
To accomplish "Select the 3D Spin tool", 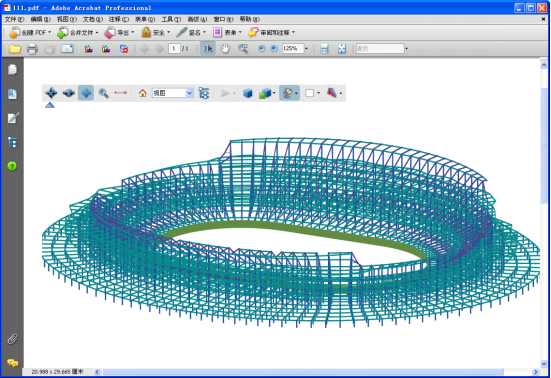I will (69, 93).
